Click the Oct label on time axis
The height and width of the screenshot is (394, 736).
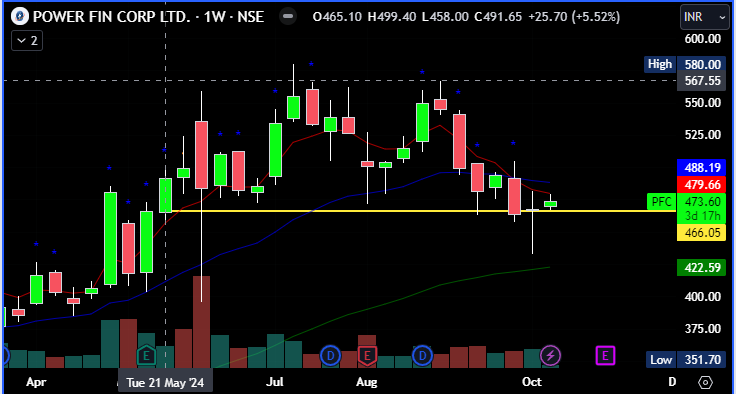click(x=532, y=382)
